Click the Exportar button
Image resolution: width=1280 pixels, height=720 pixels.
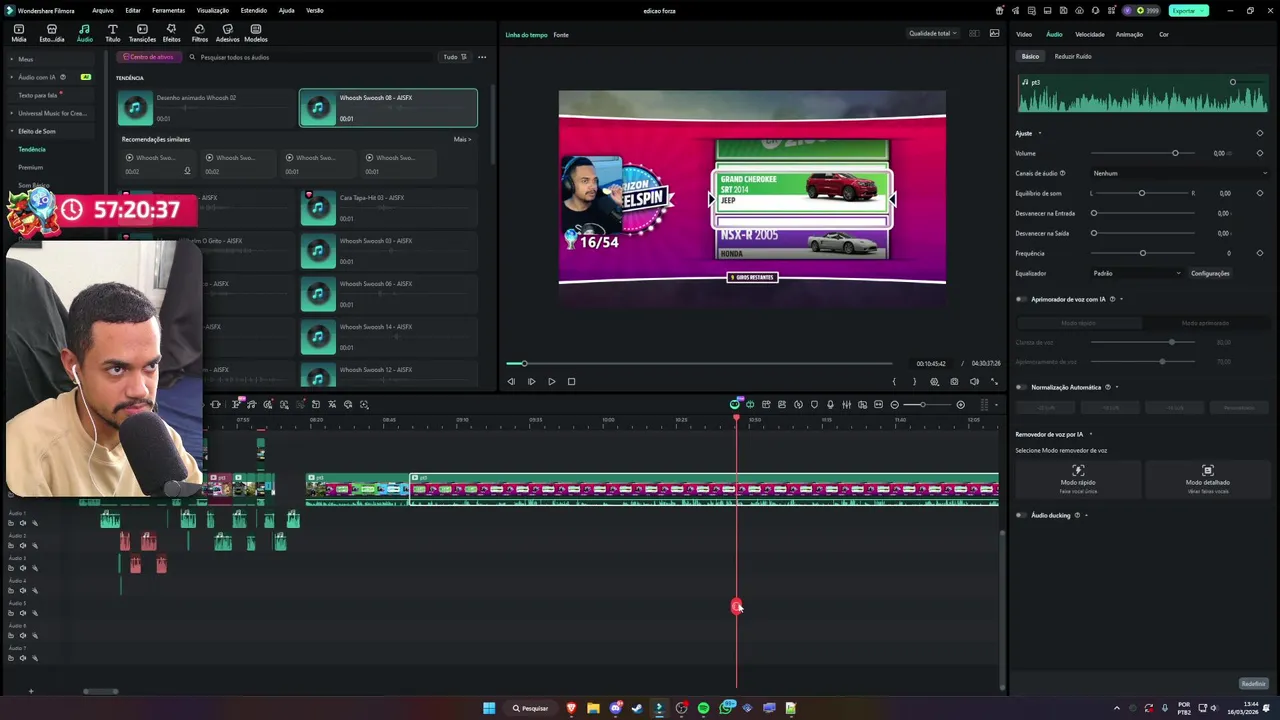[1188, 10]
